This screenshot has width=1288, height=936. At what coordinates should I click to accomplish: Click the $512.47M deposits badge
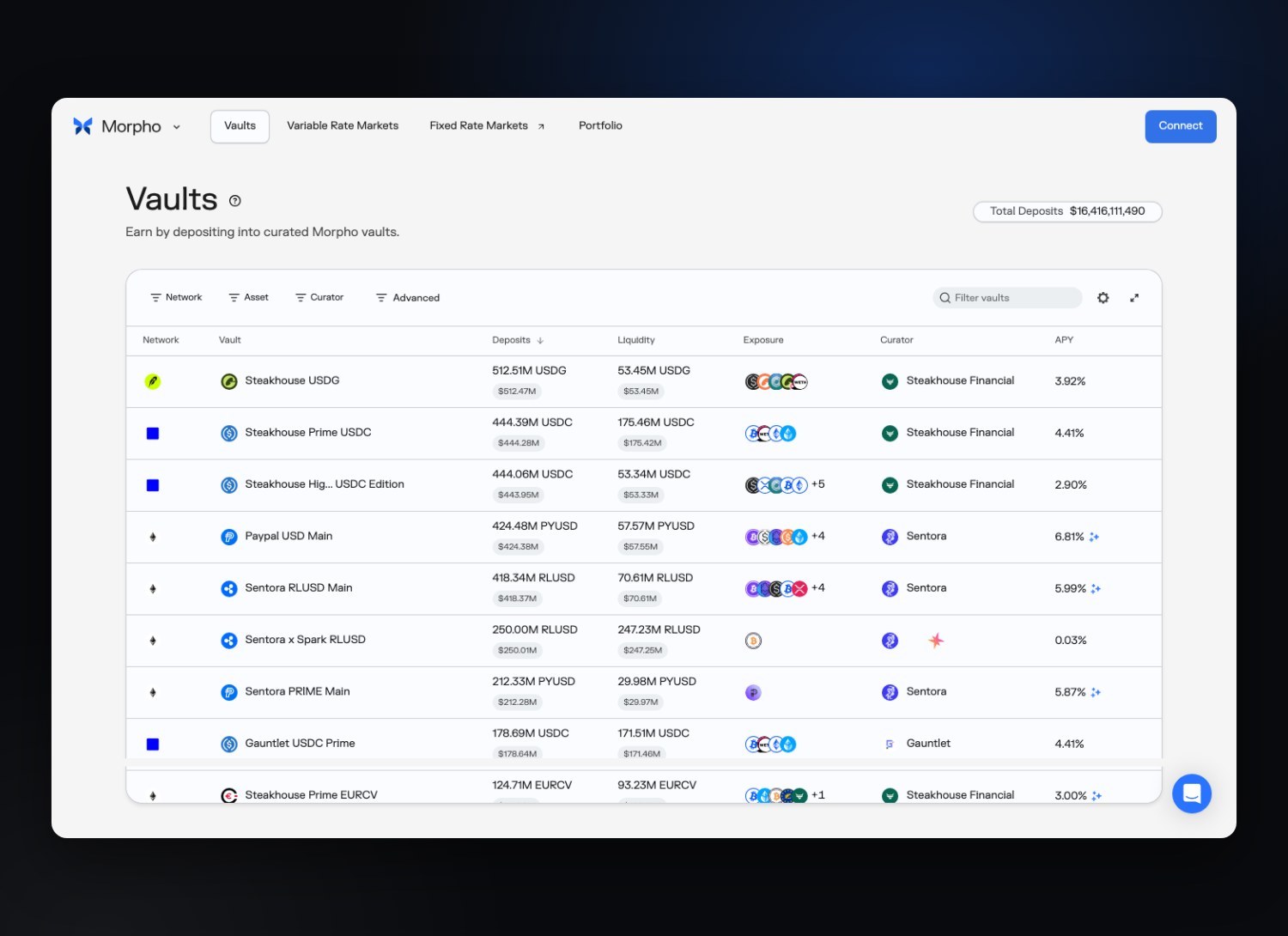[x=517, y=392]
